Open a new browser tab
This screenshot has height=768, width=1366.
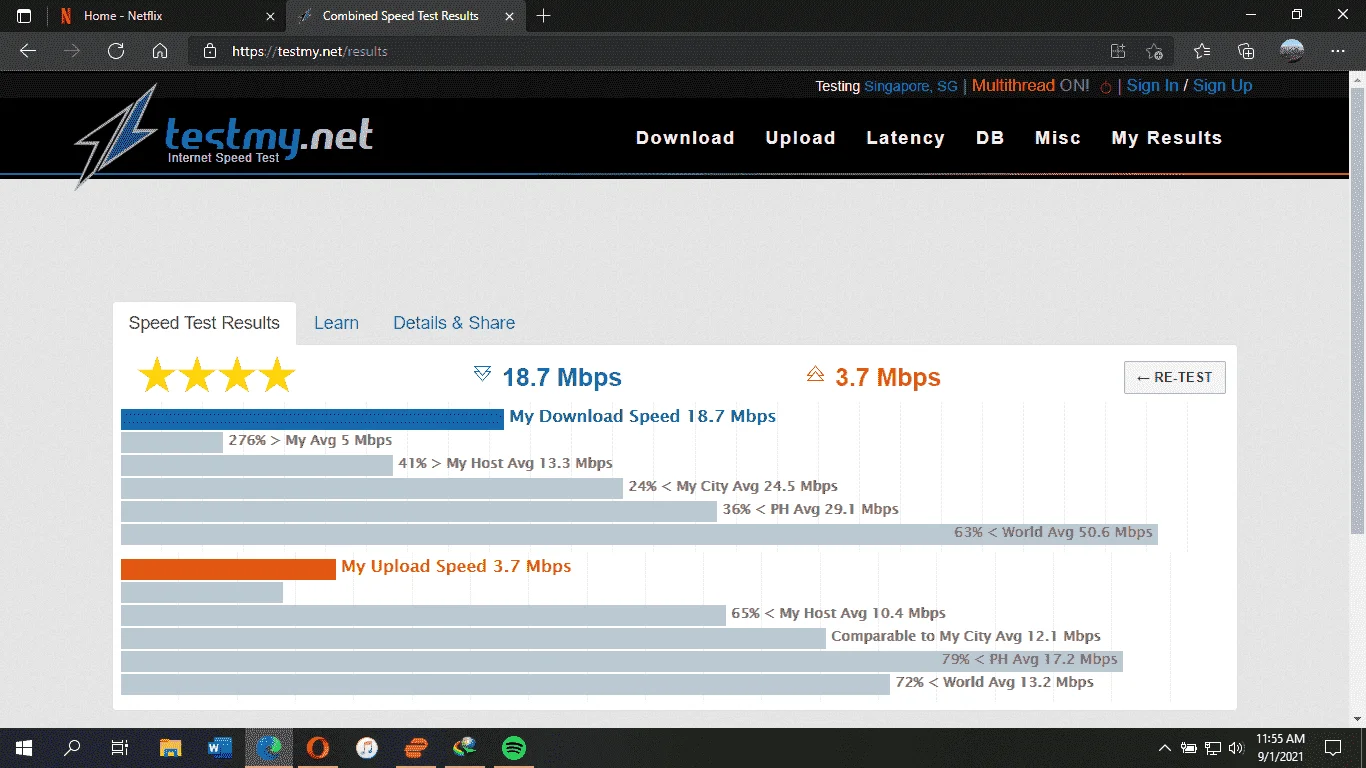pos(544,16)
